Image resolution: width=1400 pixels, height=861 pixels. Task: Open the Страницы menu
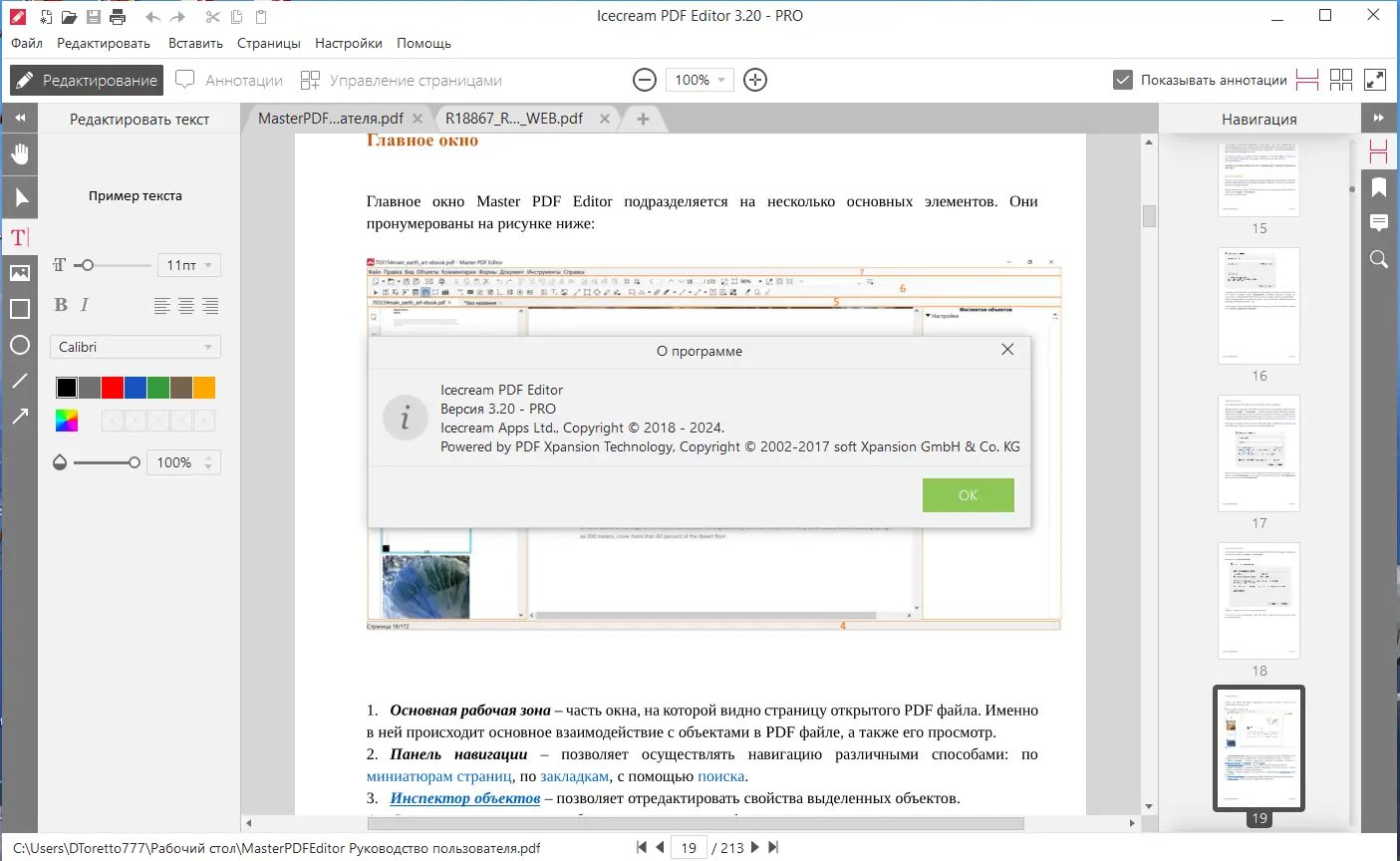[269, 43]
